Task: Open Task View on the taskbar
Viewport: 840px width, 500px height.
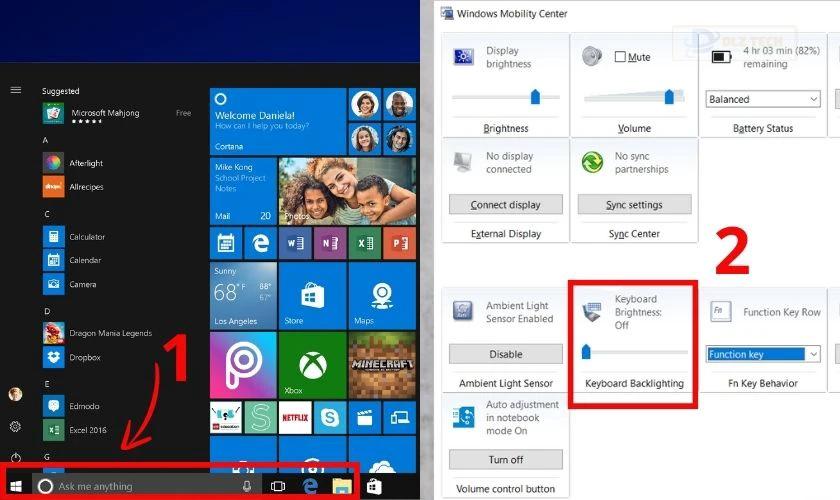Action: pos(278,486)
